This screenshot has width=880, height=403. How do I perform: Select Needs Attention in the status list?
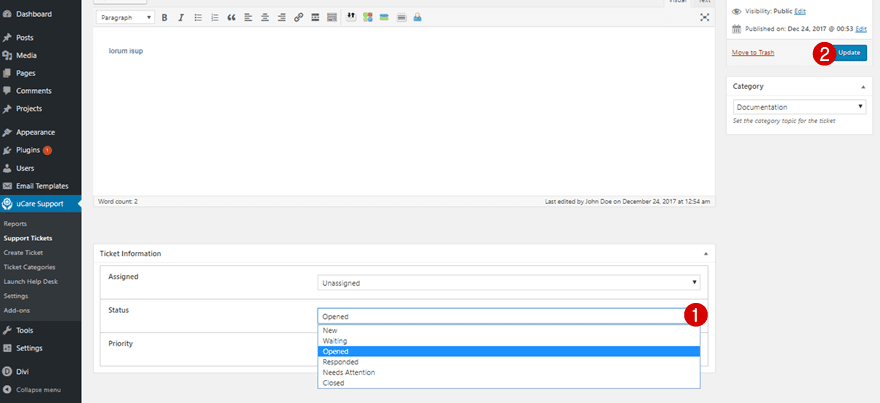pos(508,372)
